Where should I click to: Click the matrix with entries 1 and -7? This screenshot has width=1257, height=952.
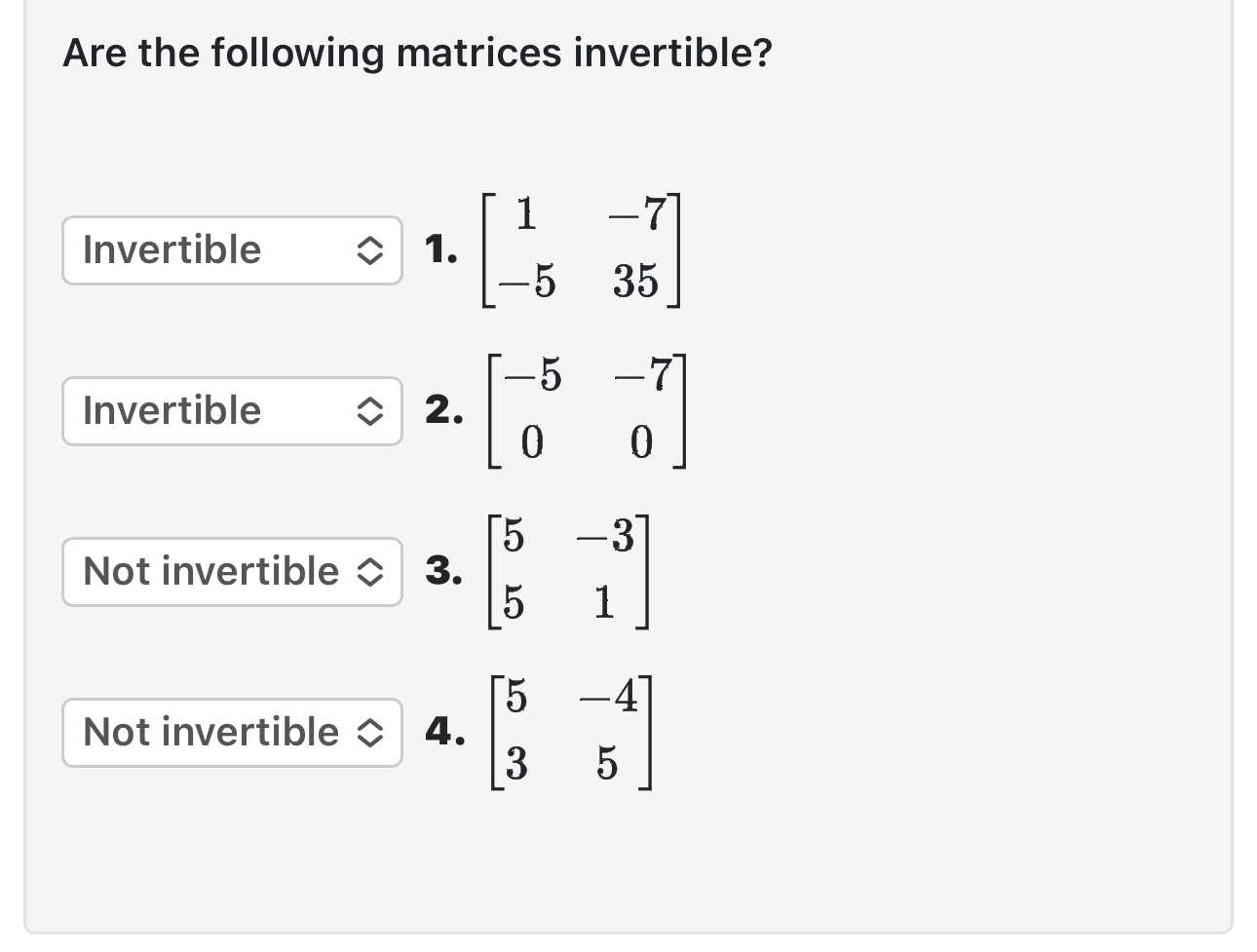click(582, 250)
